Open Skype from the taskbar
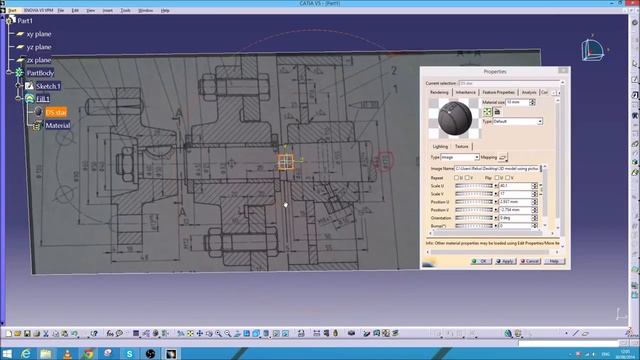This screenshot has height=360, width=640. pyautogui.click(x=129, y=353)
